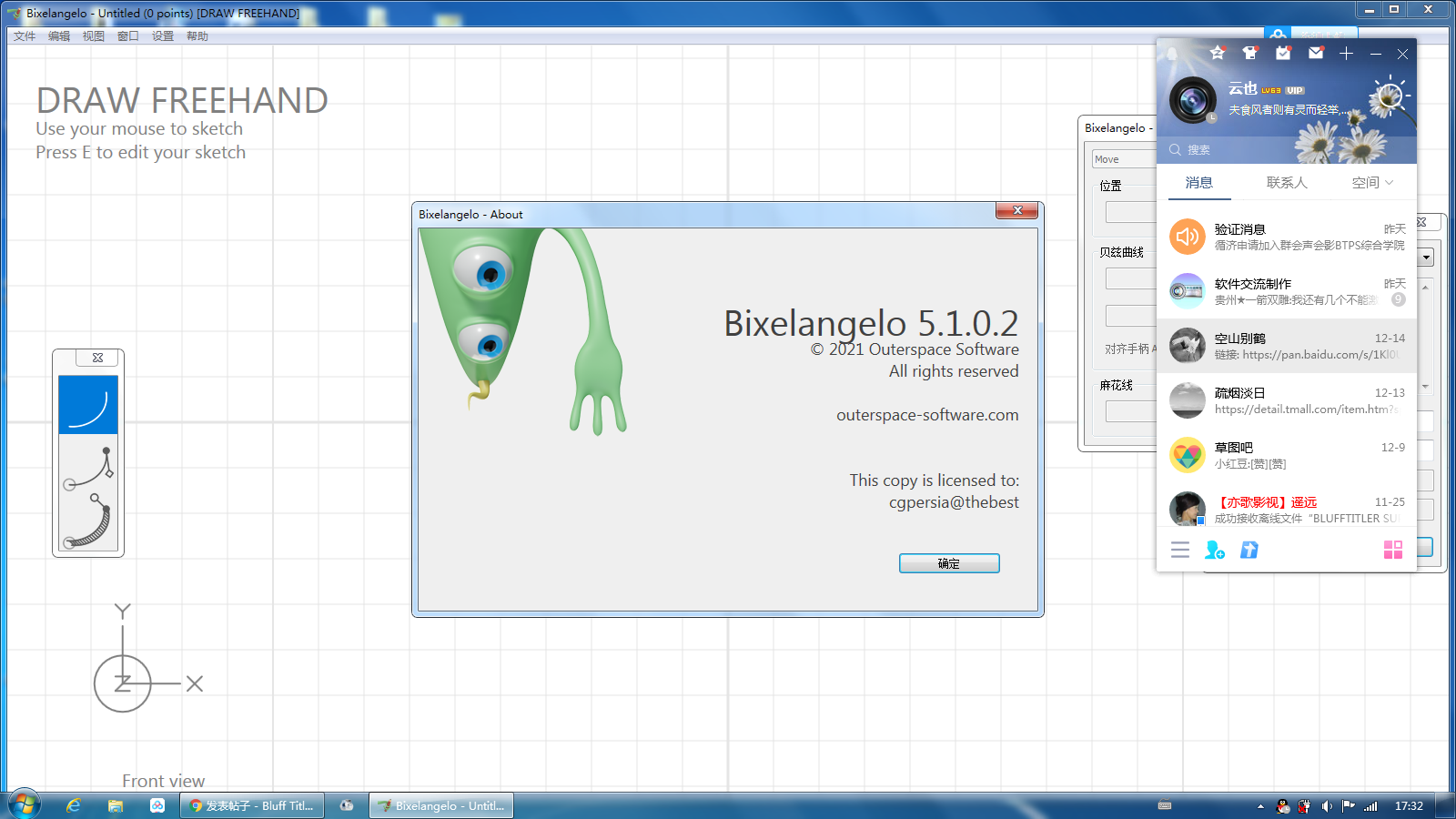Open the 软件交流制作 group chat
1456x819 pixels.
(1287, 291)
